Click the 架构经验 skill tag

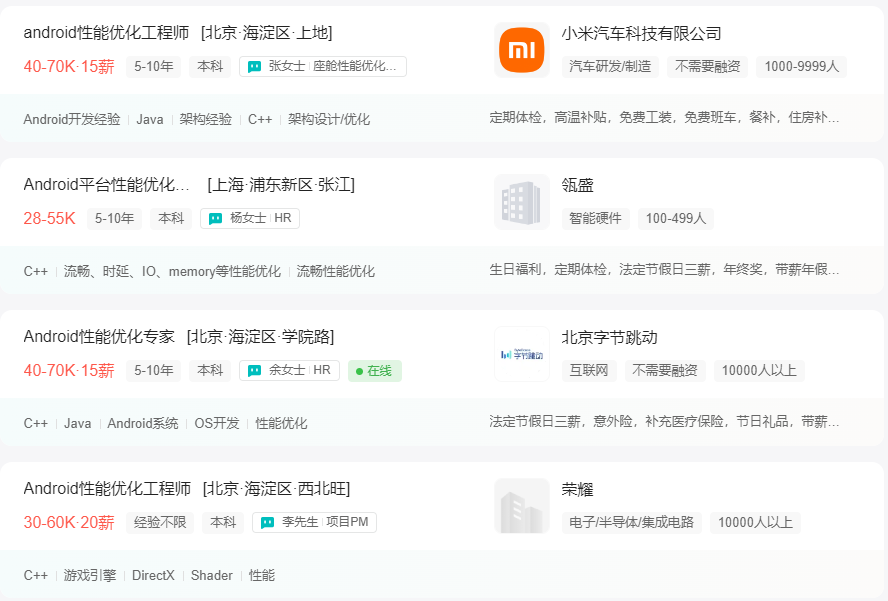[x=206, y=119]
